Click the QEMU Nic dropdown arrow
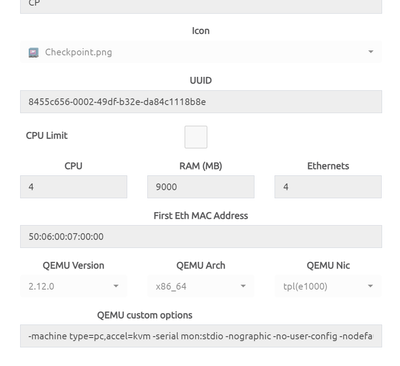This screenshot has width=400, height=366. 370,286
